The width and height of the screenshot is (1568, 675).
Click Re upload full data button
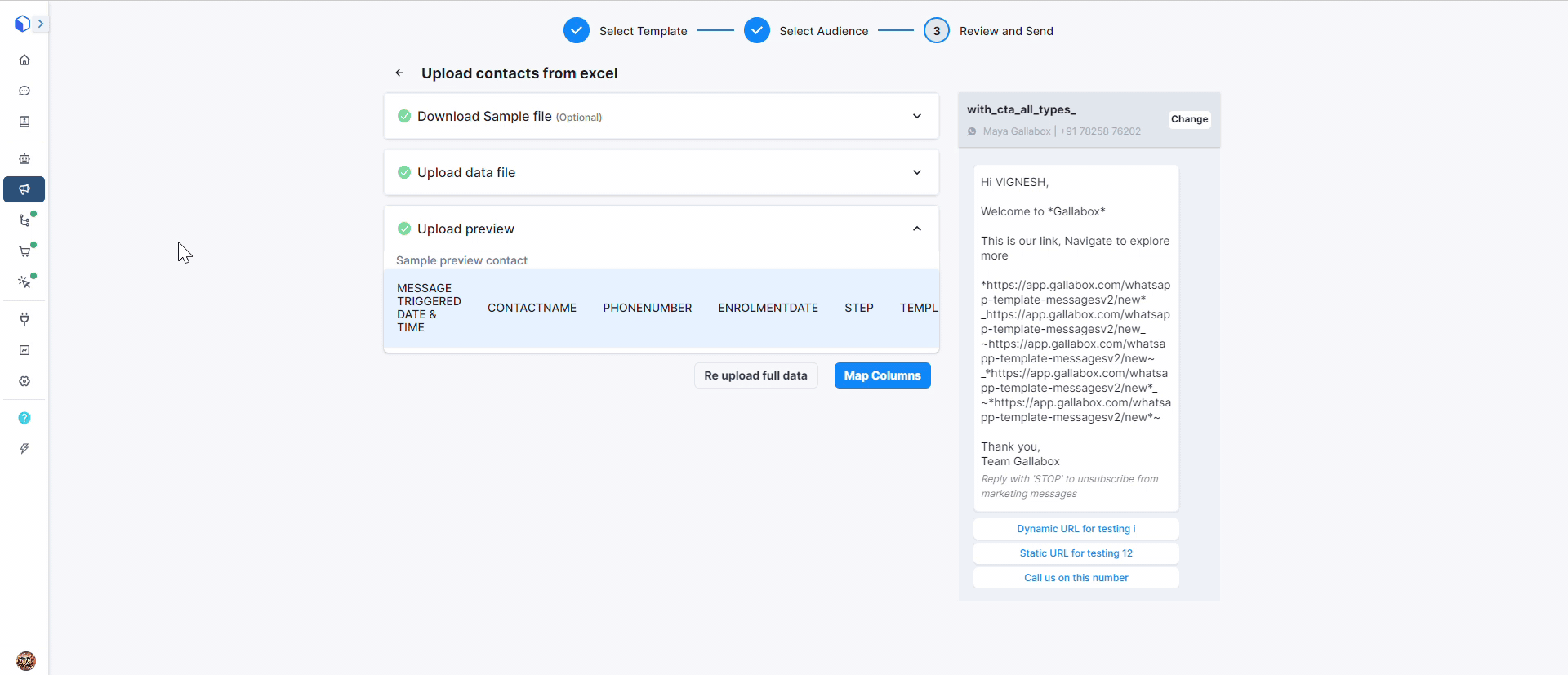[755, 375]
